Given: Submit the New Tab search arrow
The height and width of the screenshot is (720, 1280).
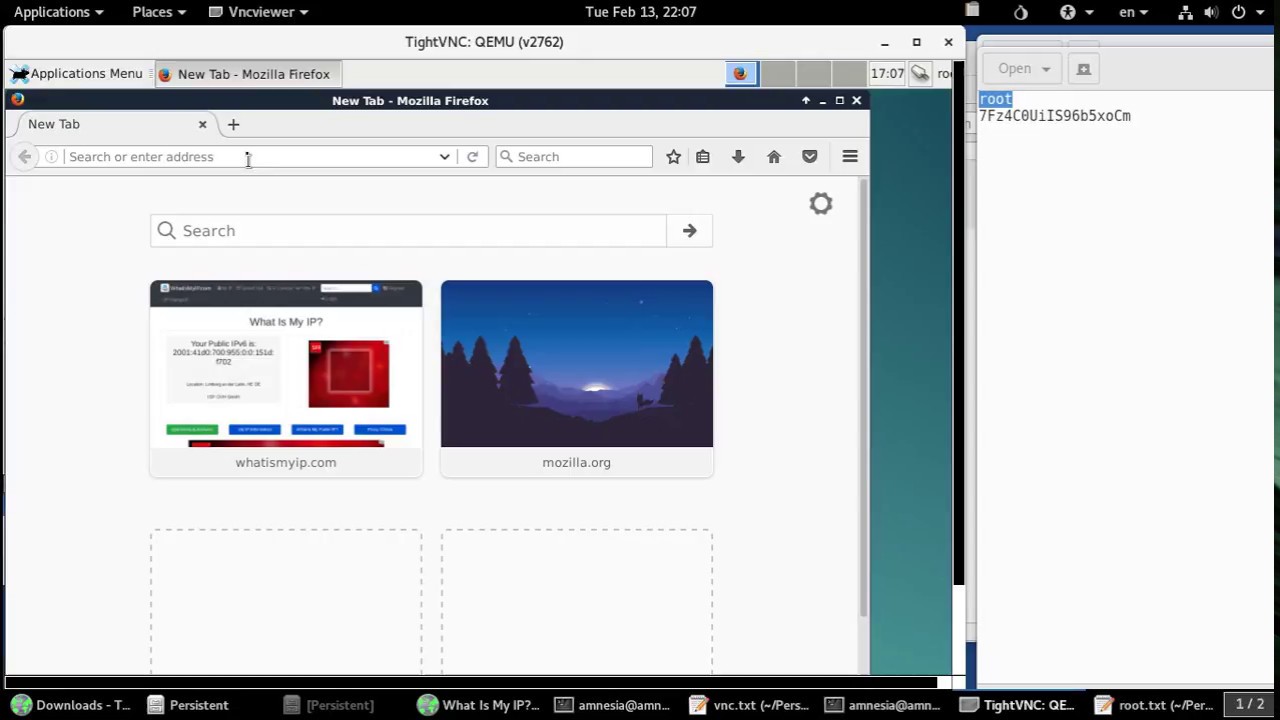Looking at the screenshot, I should tap(690, 231).
